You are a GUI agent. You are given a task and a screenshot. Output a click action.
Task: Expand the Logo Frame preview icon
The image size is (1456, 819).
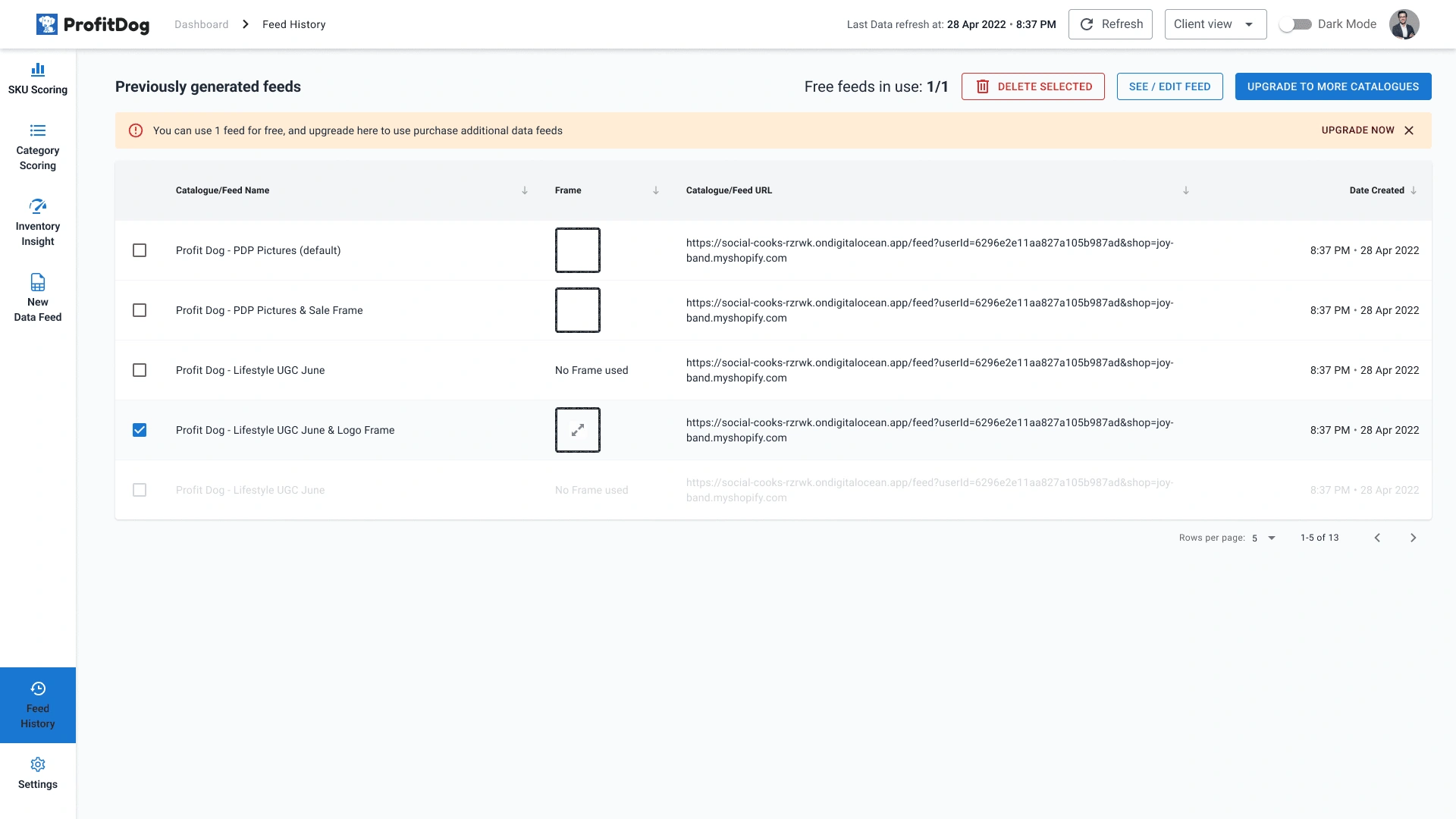coord(577,430)
